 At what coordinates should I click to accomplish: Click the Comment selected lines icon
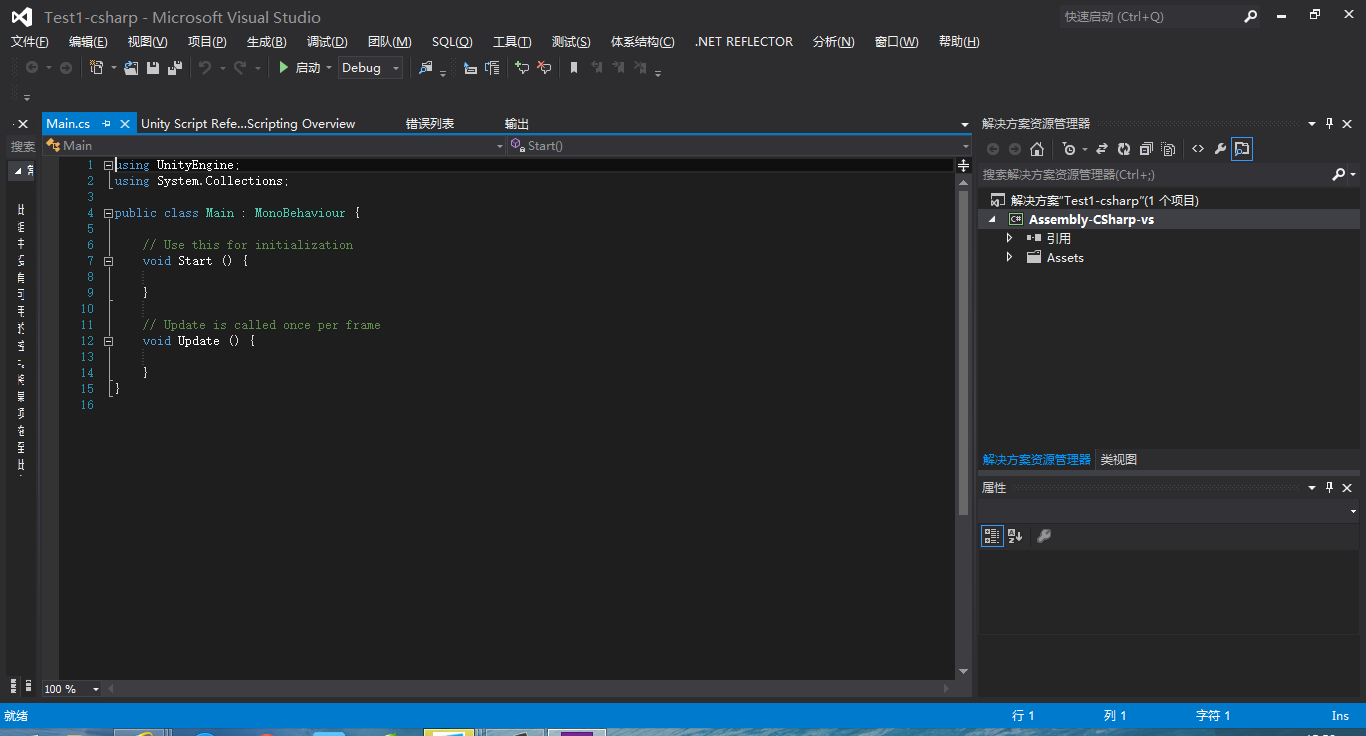click(x=521, y=67)
